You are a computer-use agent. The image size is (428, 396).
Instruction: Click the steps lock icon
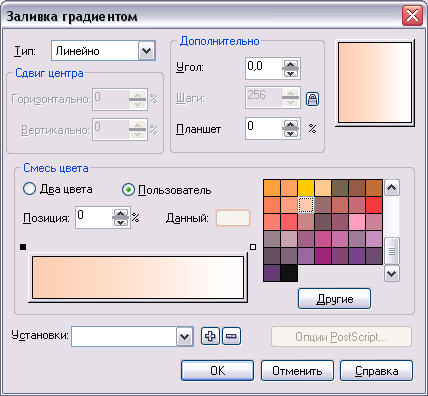pos(312,99)
